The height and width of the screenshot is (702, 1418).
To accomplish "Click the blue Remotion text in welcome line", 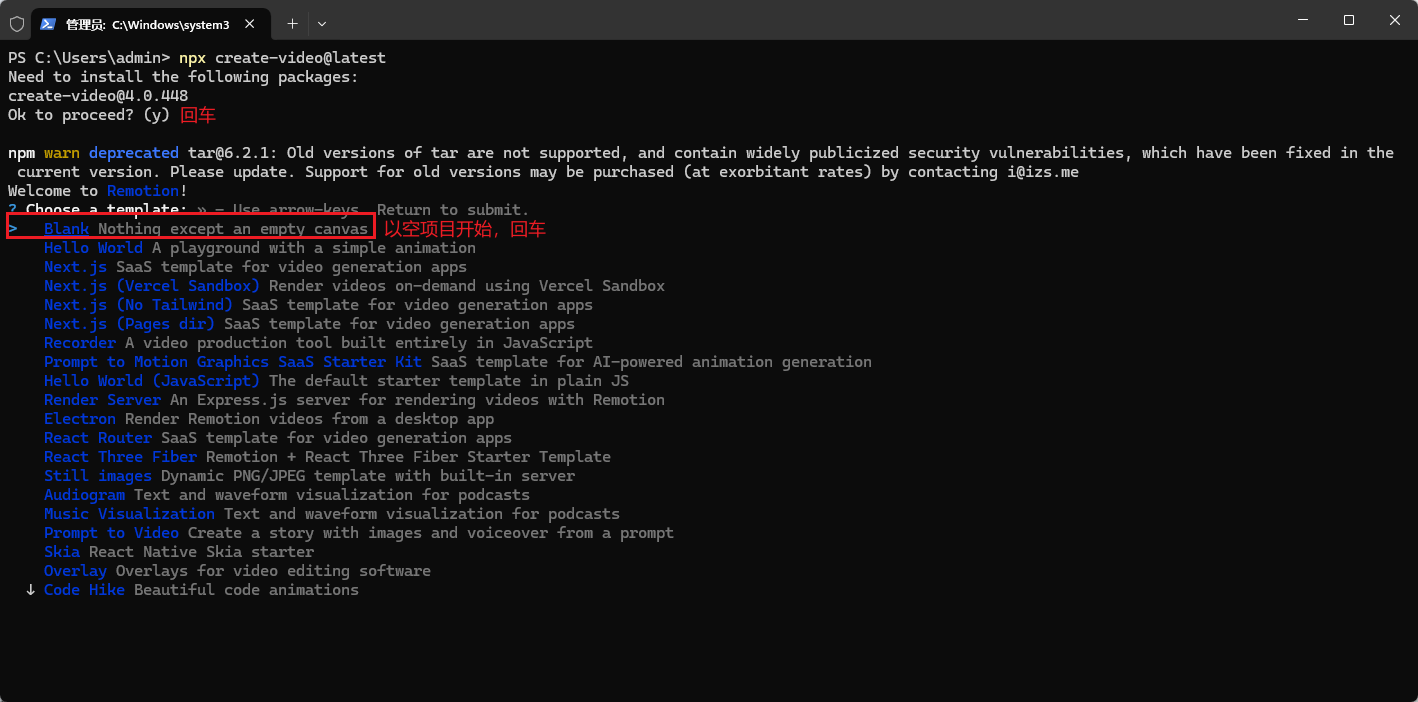I will pos(143,191).
